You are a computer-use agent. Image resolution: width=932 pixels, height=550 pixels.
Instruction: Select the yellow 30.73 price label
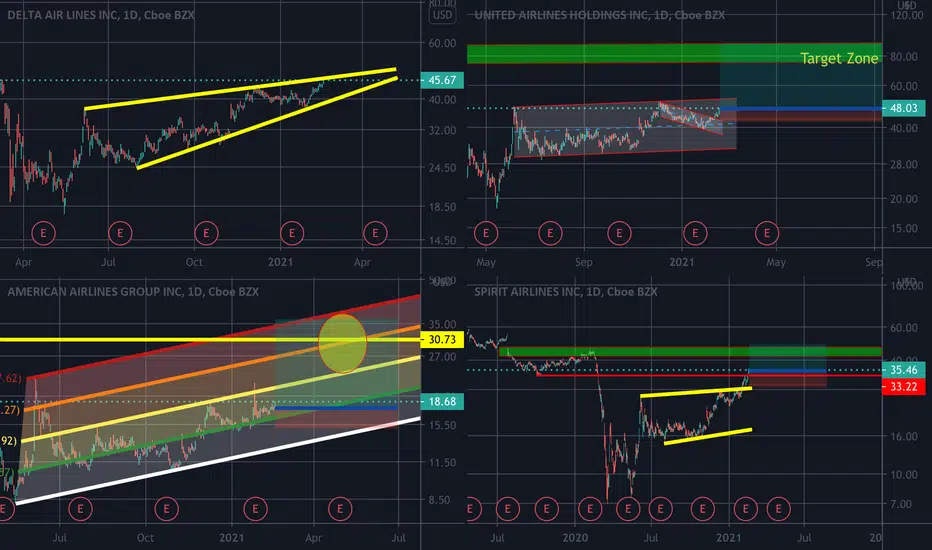coord(442,340)
